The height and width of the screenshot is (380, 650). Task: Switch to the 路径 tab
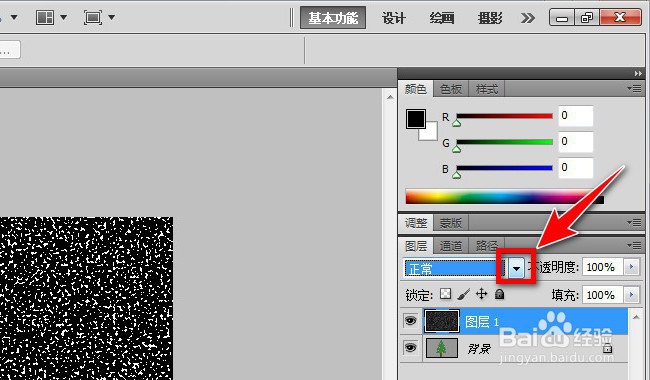click(486, 246)
